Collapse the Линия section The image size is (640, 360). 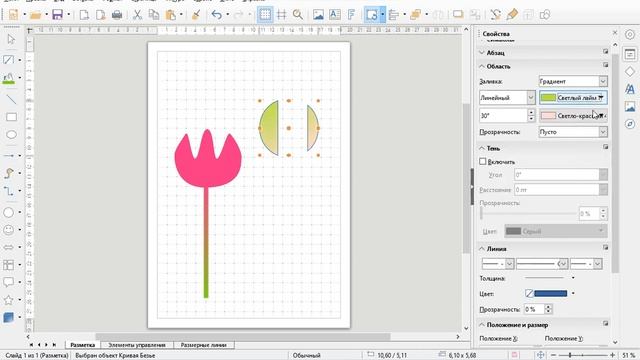(x=482, y=249)
